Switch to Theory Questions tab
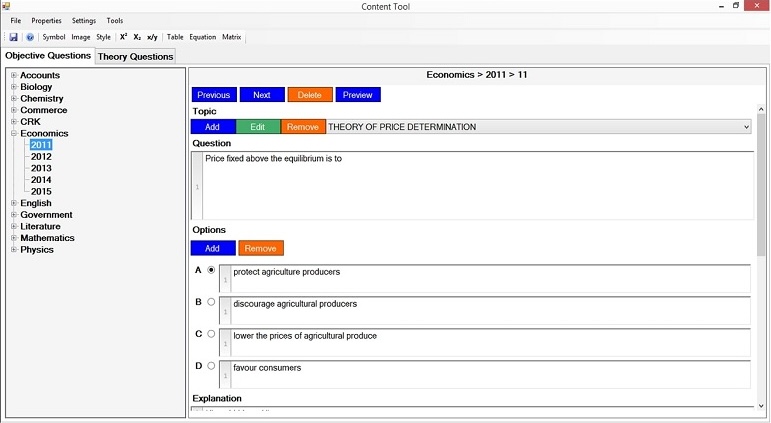 click(135, 57)
